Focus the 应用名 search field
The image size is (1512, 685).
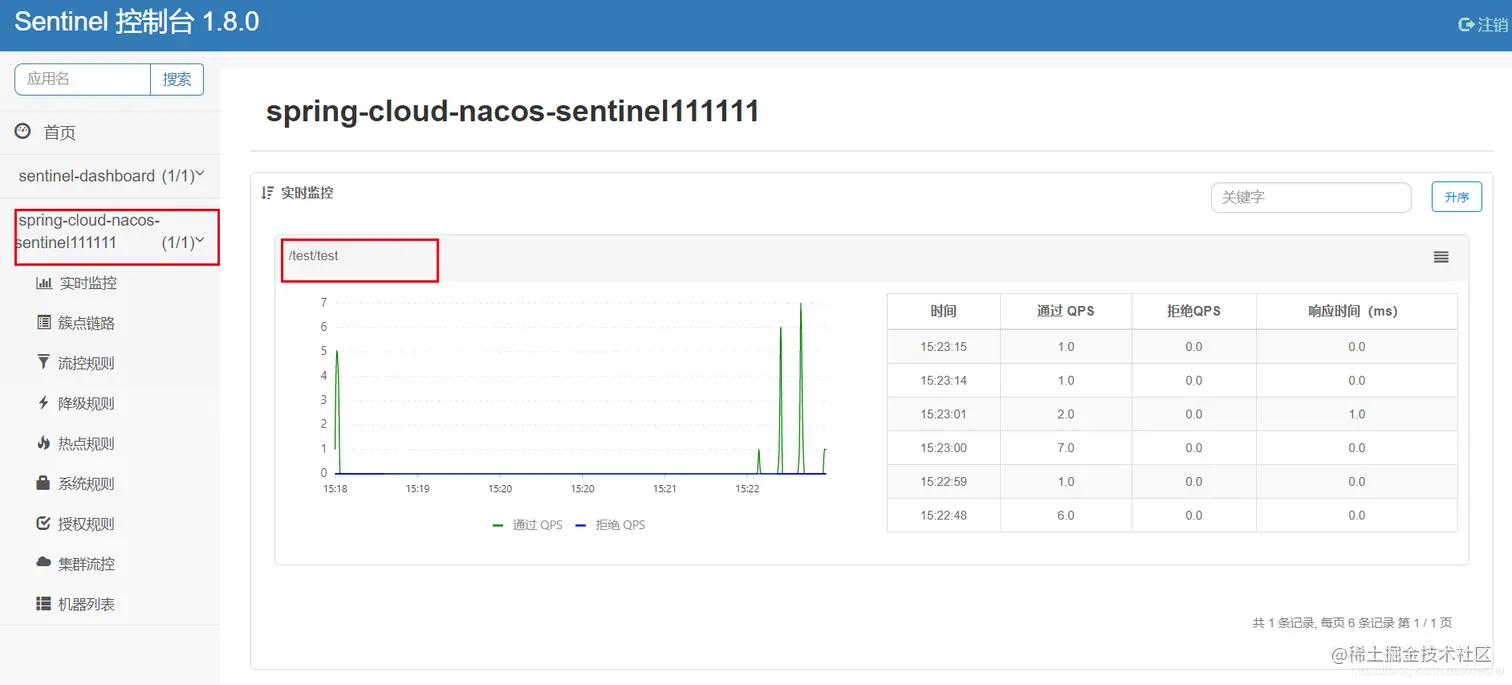(82, 79)
